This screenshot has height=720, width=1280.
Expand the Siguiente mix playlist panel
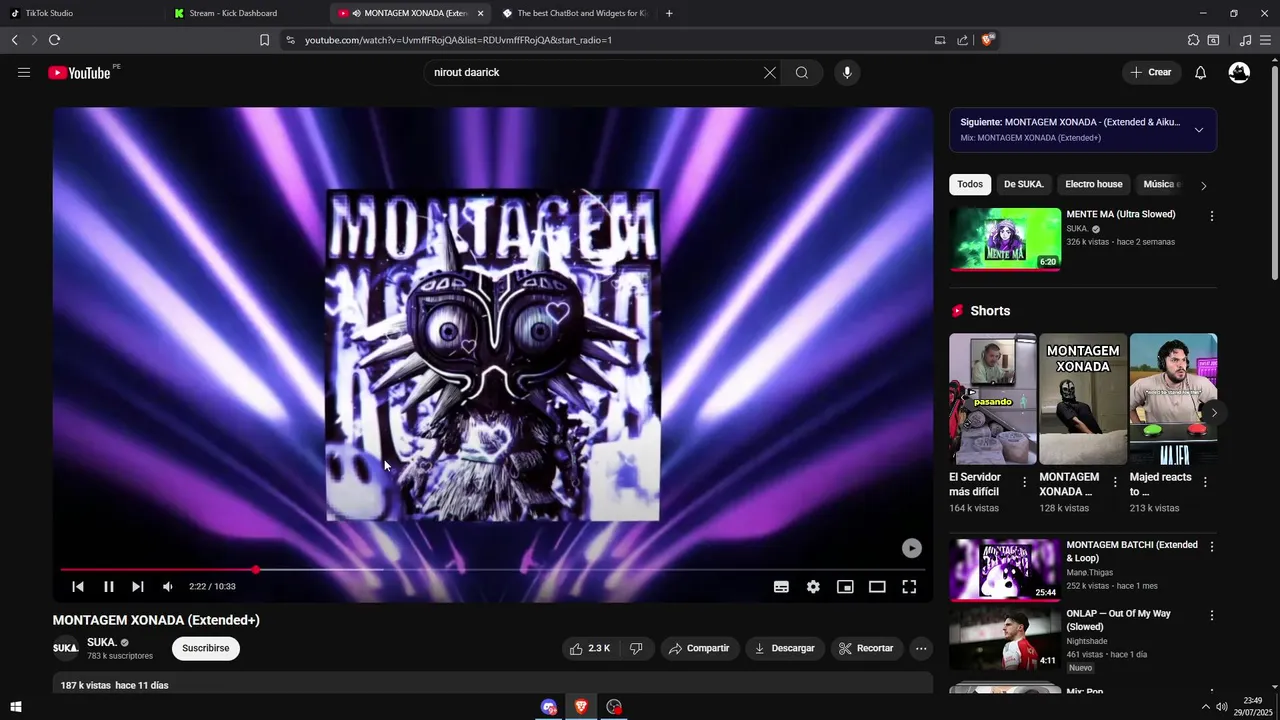point(1199,130)
